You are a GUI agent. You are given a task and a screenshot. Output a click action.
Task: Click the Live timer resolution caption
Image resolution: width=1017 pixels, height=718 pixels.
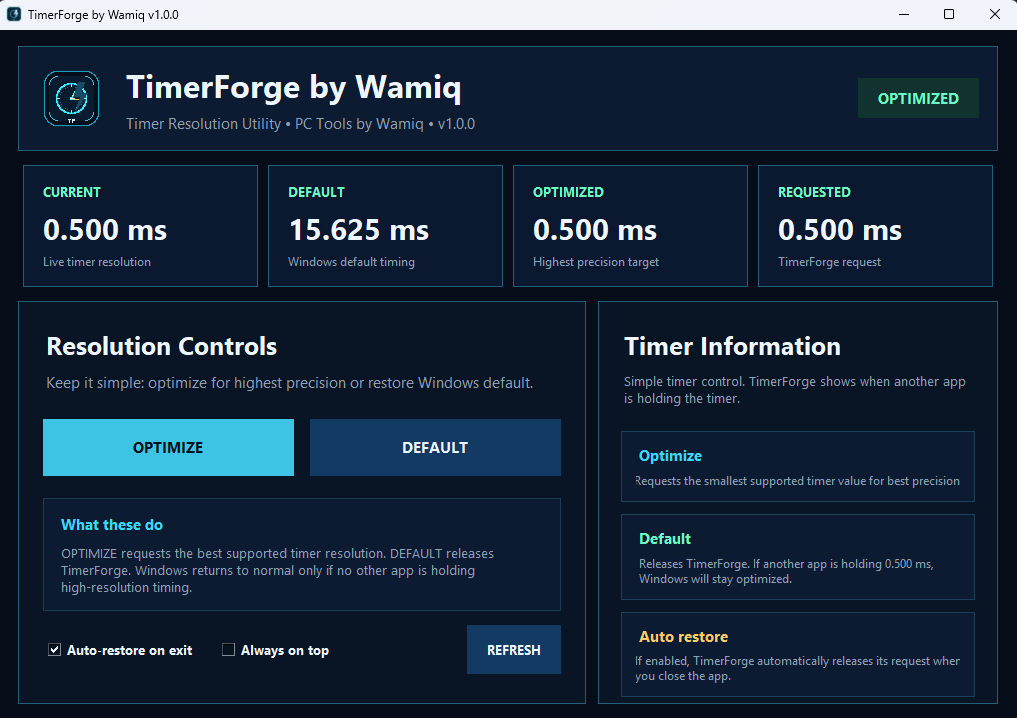coord(97,262)
